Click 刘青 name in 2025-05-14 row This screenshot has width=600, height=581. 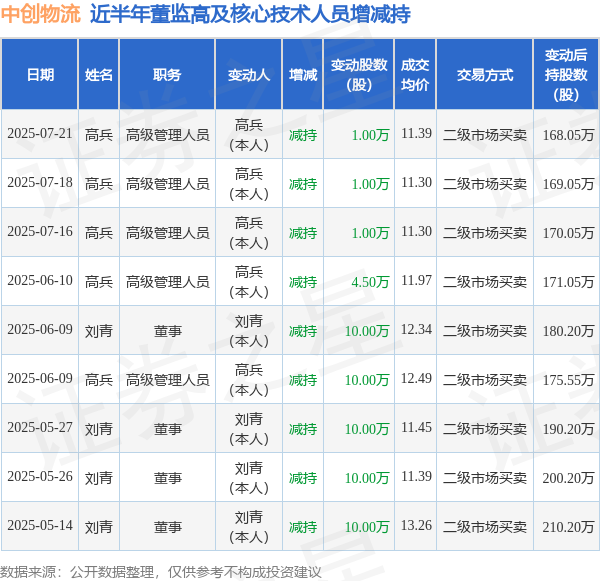tap(99, 527)
